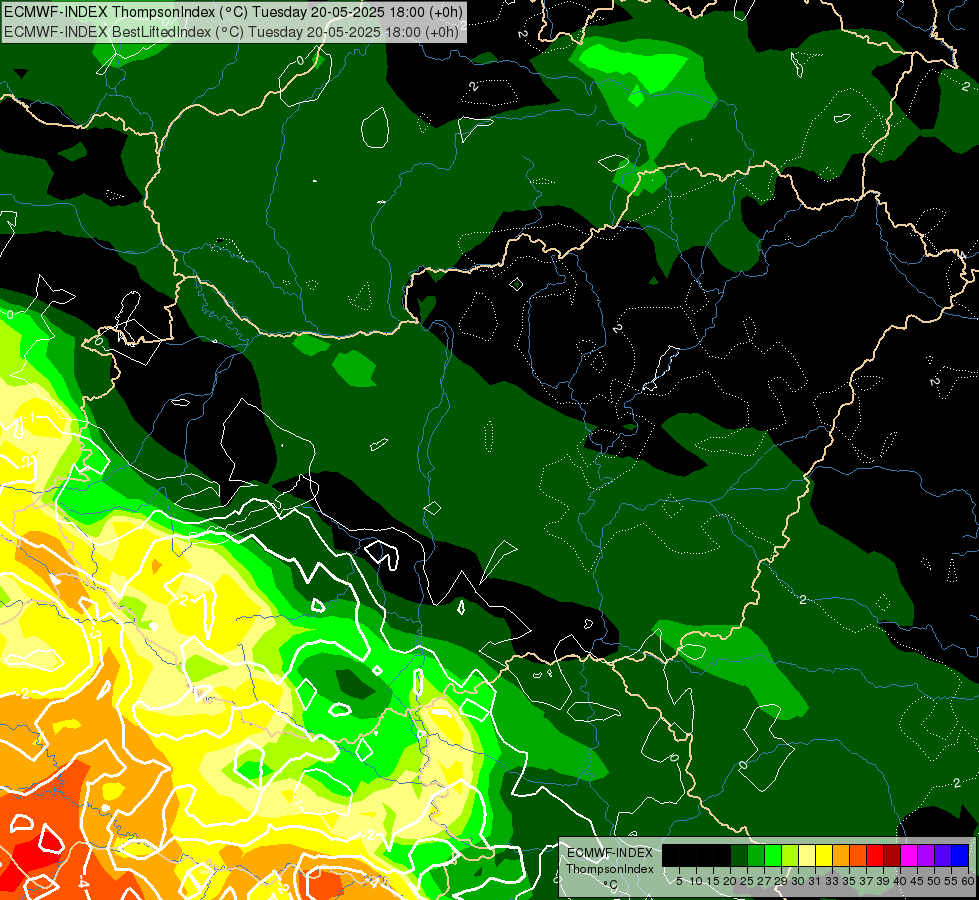979x900 pixels.
Task: Click the blue 55–60 legend swatch
Action: click(960, 855)
